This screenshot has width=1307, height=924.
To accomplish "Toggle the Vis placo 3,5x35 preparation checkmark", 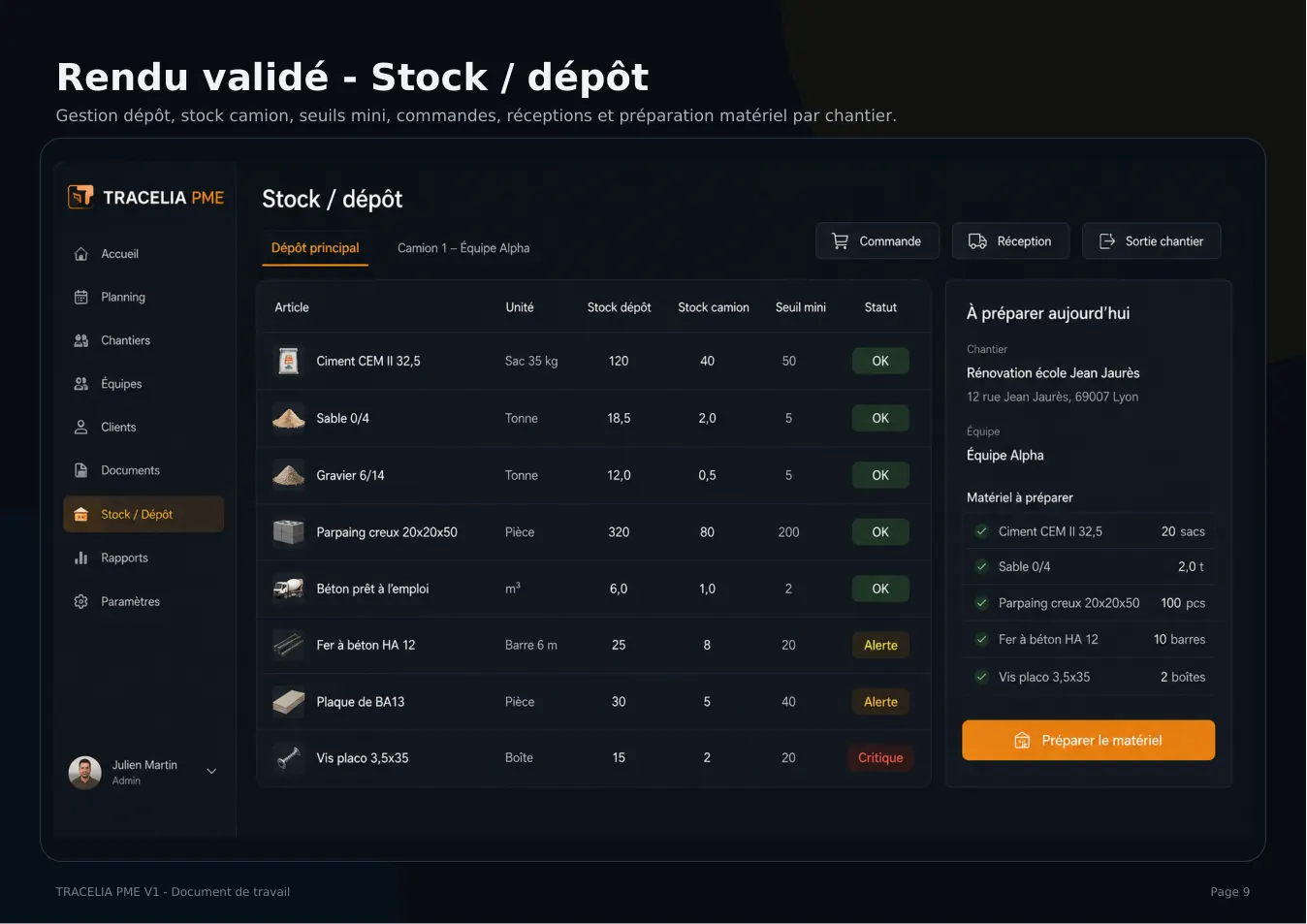I will (x=981, y=677).
